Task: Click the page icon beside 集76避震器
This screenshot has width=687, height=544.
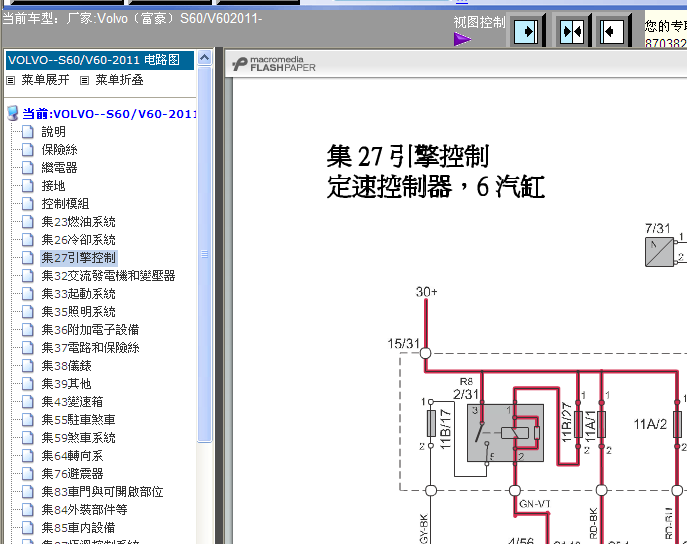Action: pos(28,473)
